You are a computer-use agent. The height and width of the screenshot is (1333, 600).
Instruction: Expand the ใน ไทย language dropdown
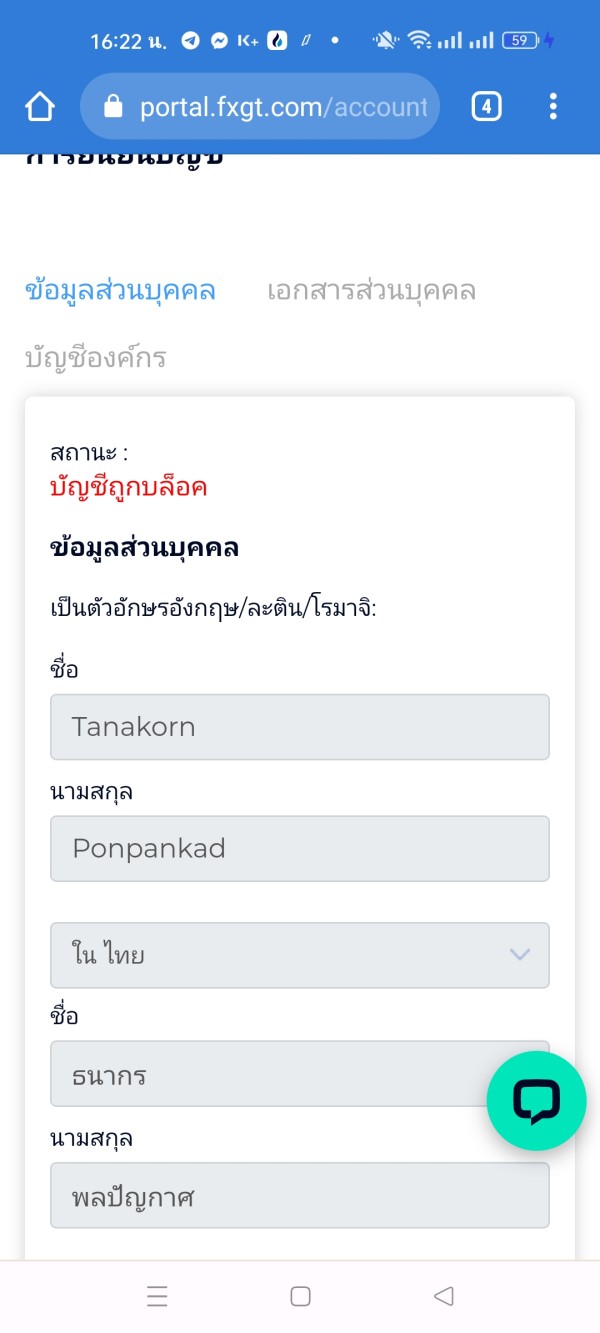coord(280,955)
